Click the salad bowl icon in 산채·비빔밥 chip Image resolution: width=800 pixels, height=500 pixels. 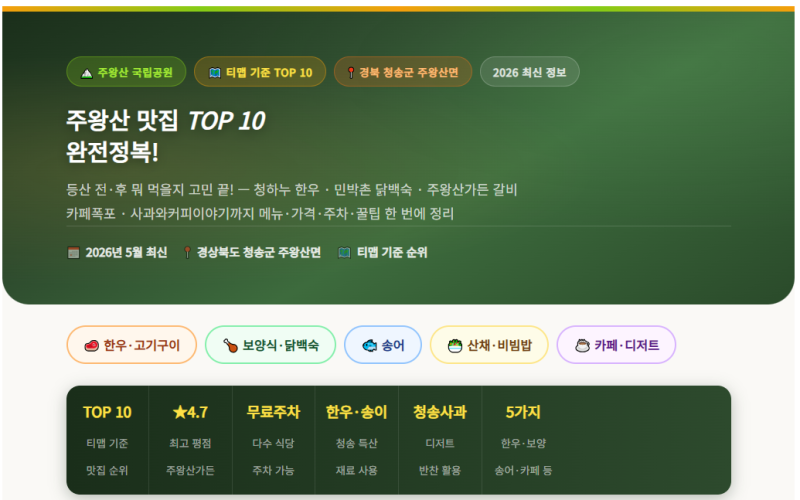(455, 346)
